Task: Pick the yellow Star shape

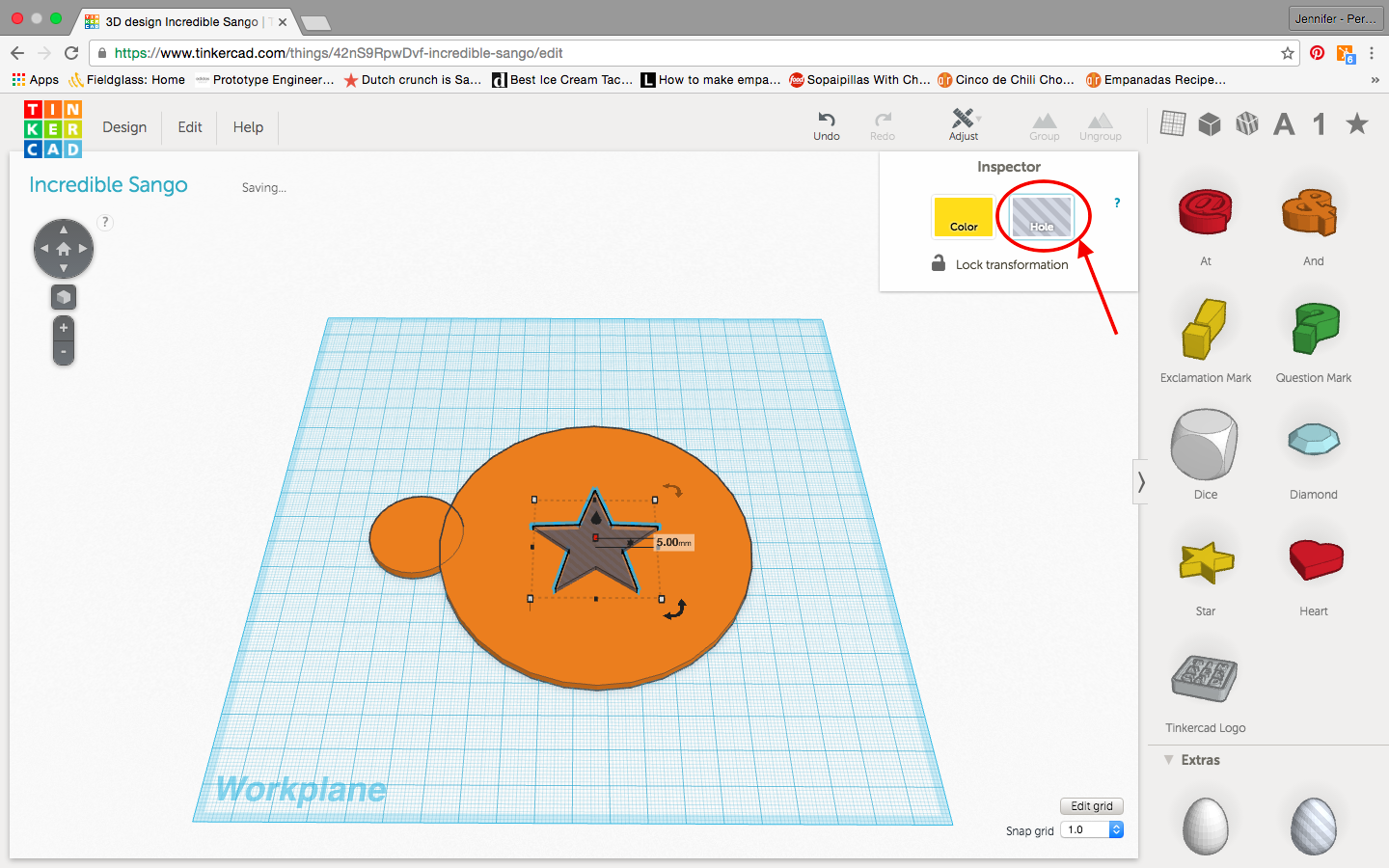Action: pyautogui.click(x=1206, y=562)
